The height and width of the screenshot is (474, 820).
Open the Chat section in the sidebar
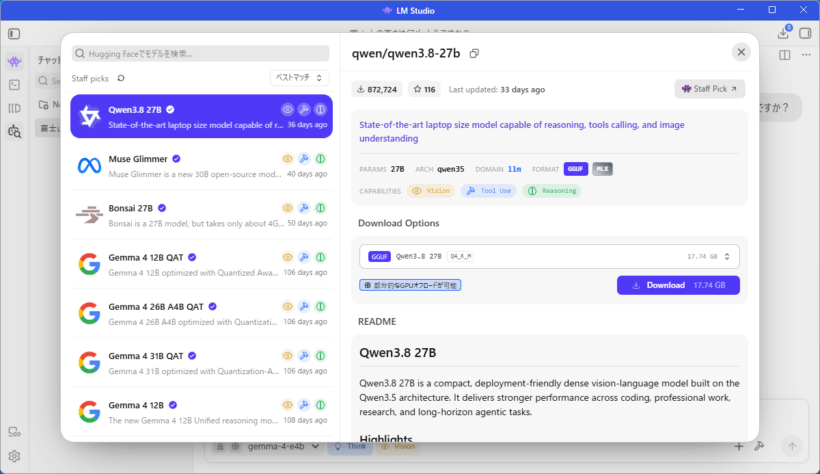click(14, 62)
